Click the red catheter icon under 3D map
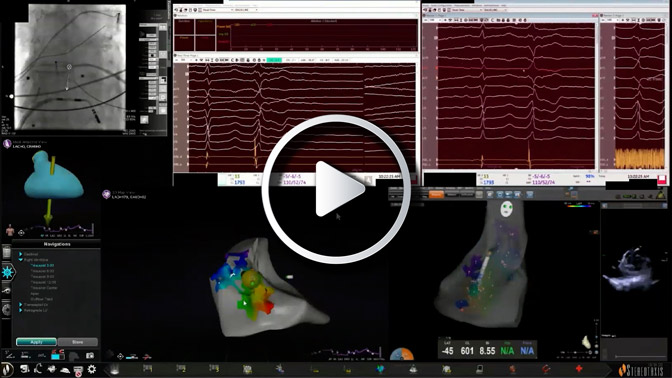The height and width of the screenshot is (378, 672). coord(147,356)
